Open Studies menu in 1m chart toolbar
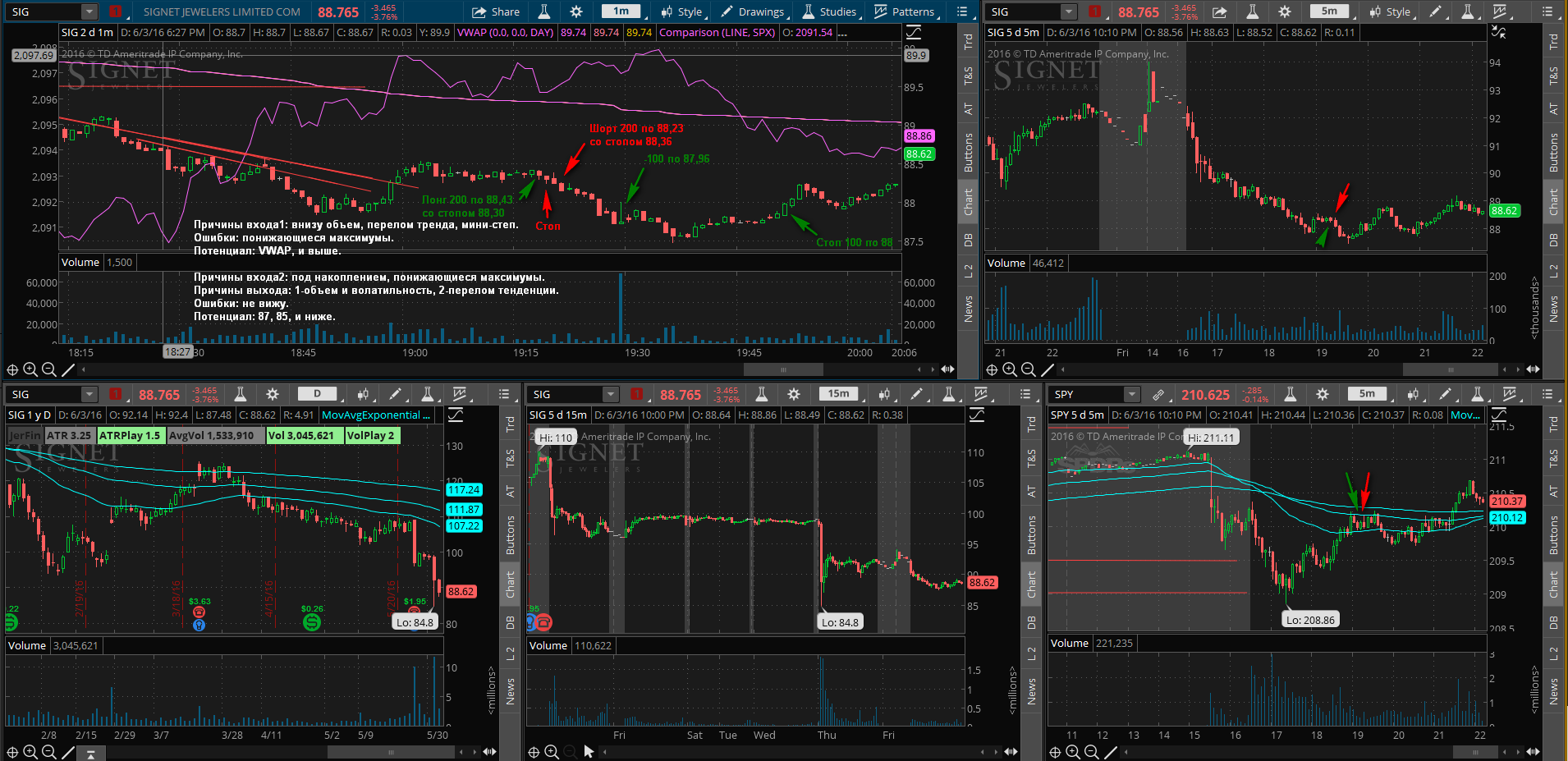1568x761 pixels. pyautogui.click(x=829, y=11)
